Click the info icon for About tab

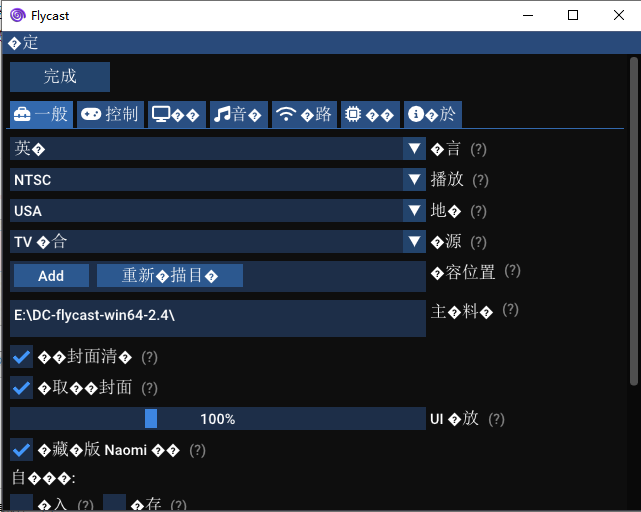(416, 114)
